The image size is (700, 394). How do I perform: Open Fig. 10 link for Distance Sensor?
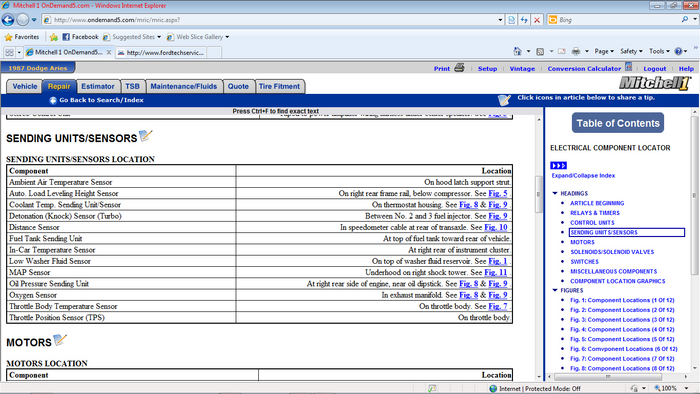click(x=496, y=227)
